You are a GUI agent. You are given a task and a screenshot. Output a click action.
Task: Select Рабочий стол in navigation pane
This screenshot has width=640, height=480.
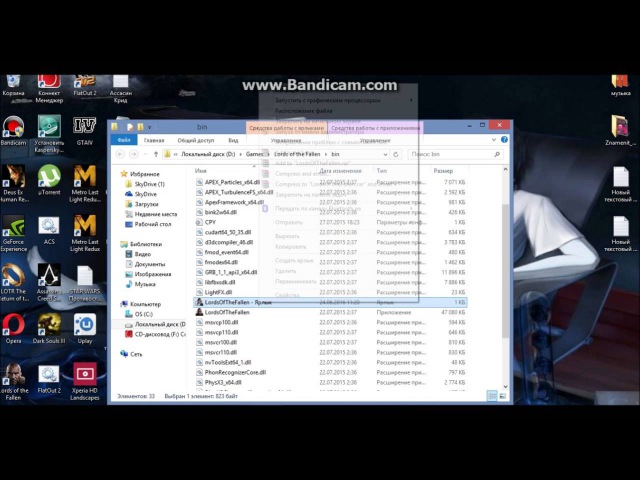153,224
